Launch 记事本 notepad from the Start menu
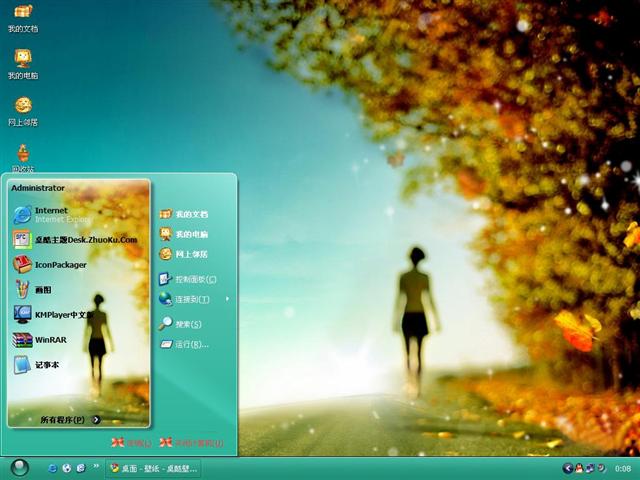This screenshot has height=480, width=640. pos(36,364)
